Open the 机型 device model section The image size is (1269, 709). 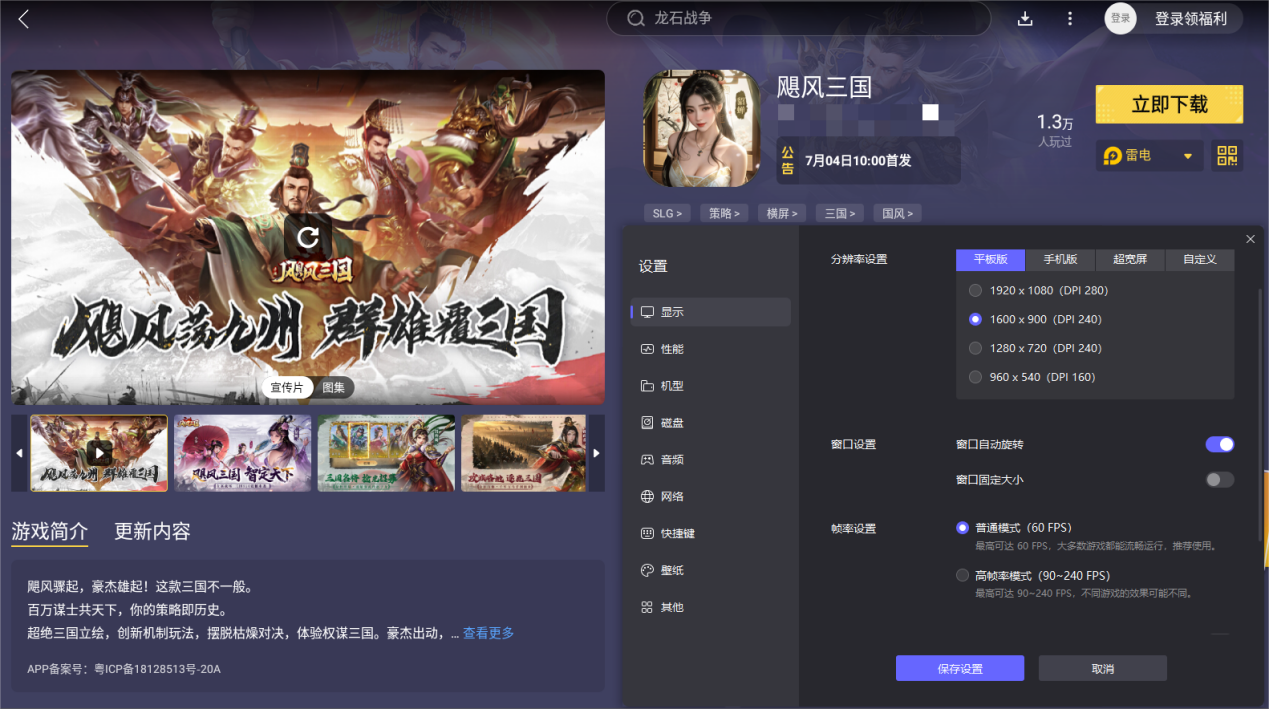tap(711, 386)
